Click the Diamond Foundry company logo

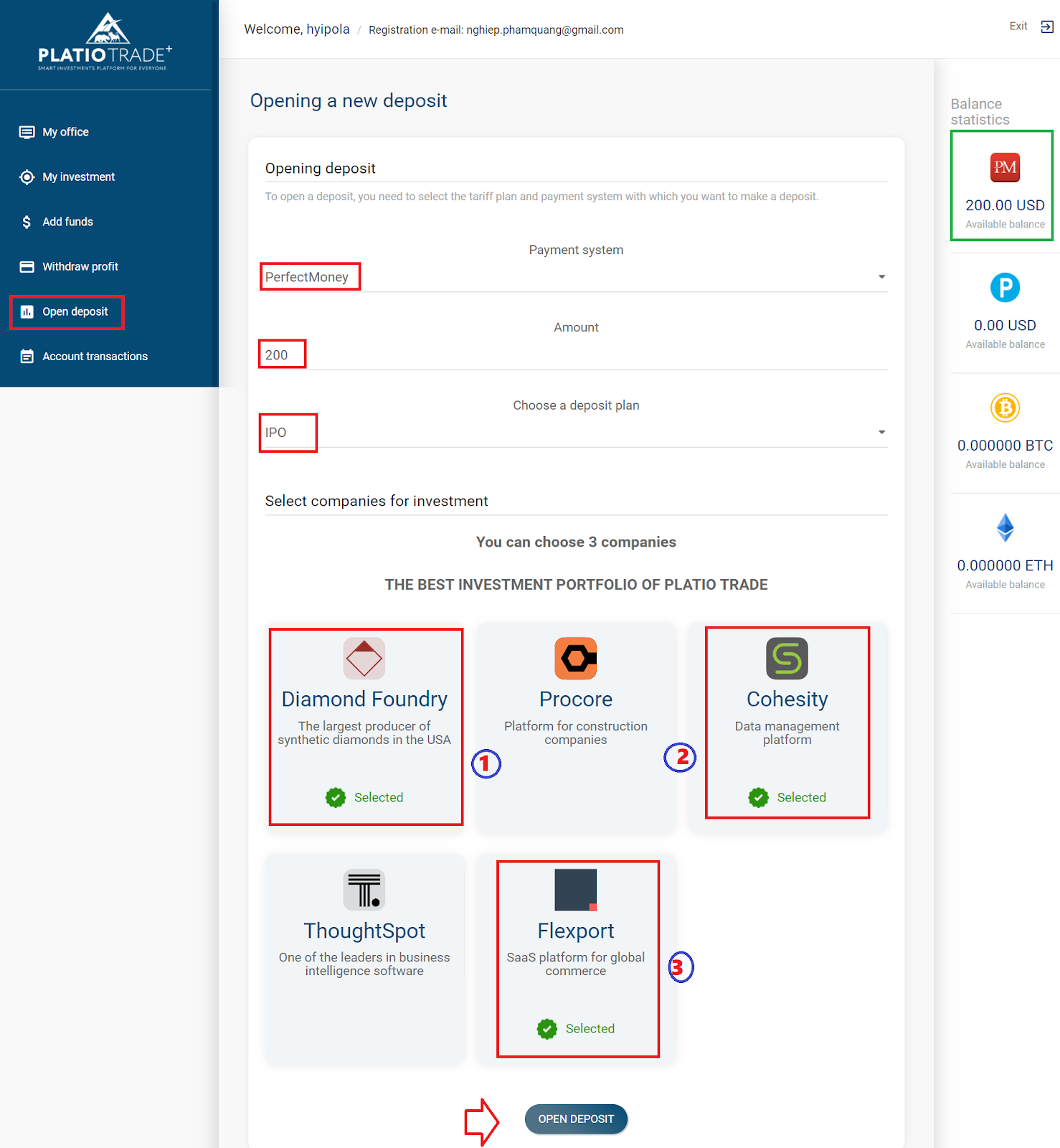click(x=364, y=658)
